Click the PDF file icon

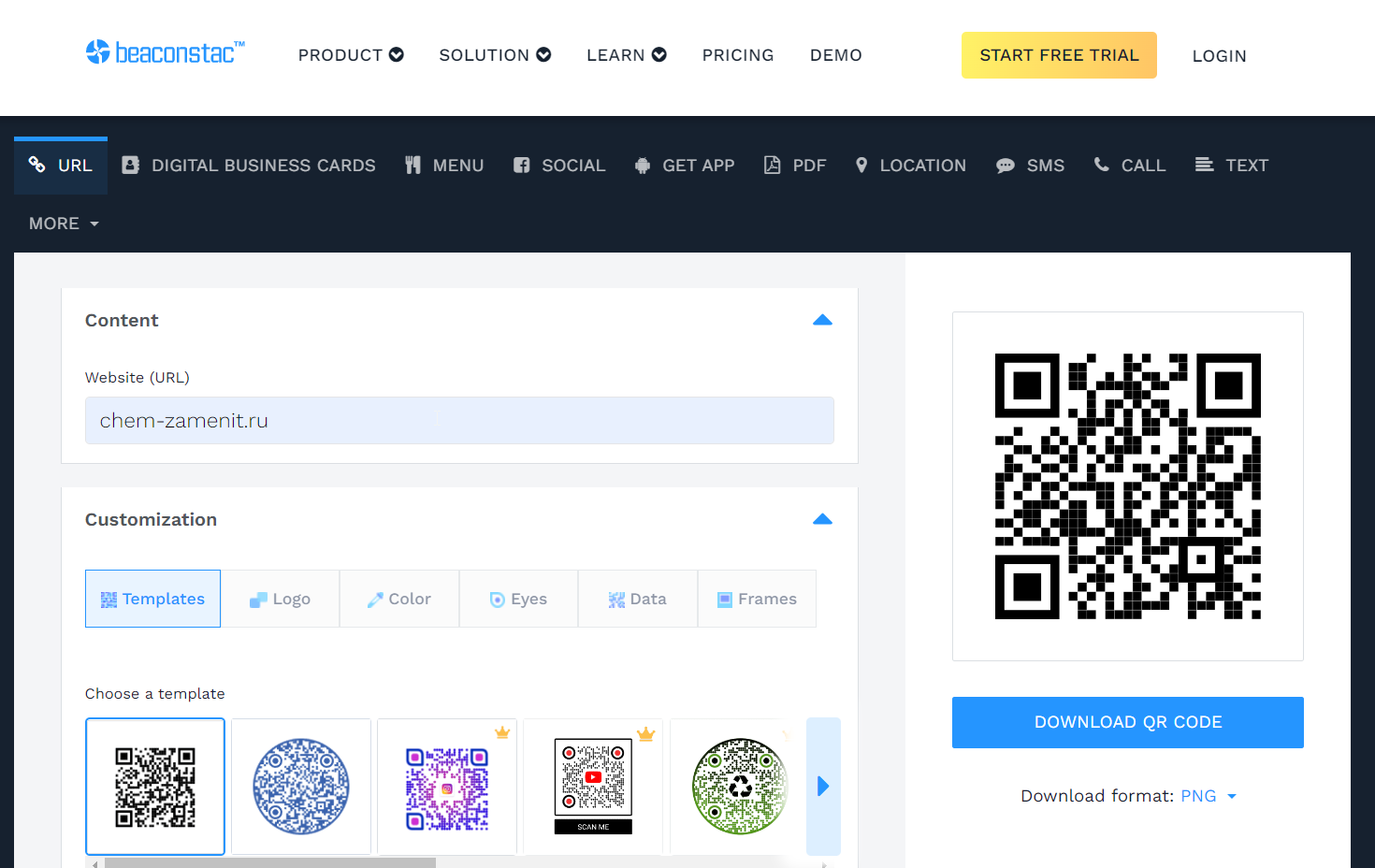point(772,166)
